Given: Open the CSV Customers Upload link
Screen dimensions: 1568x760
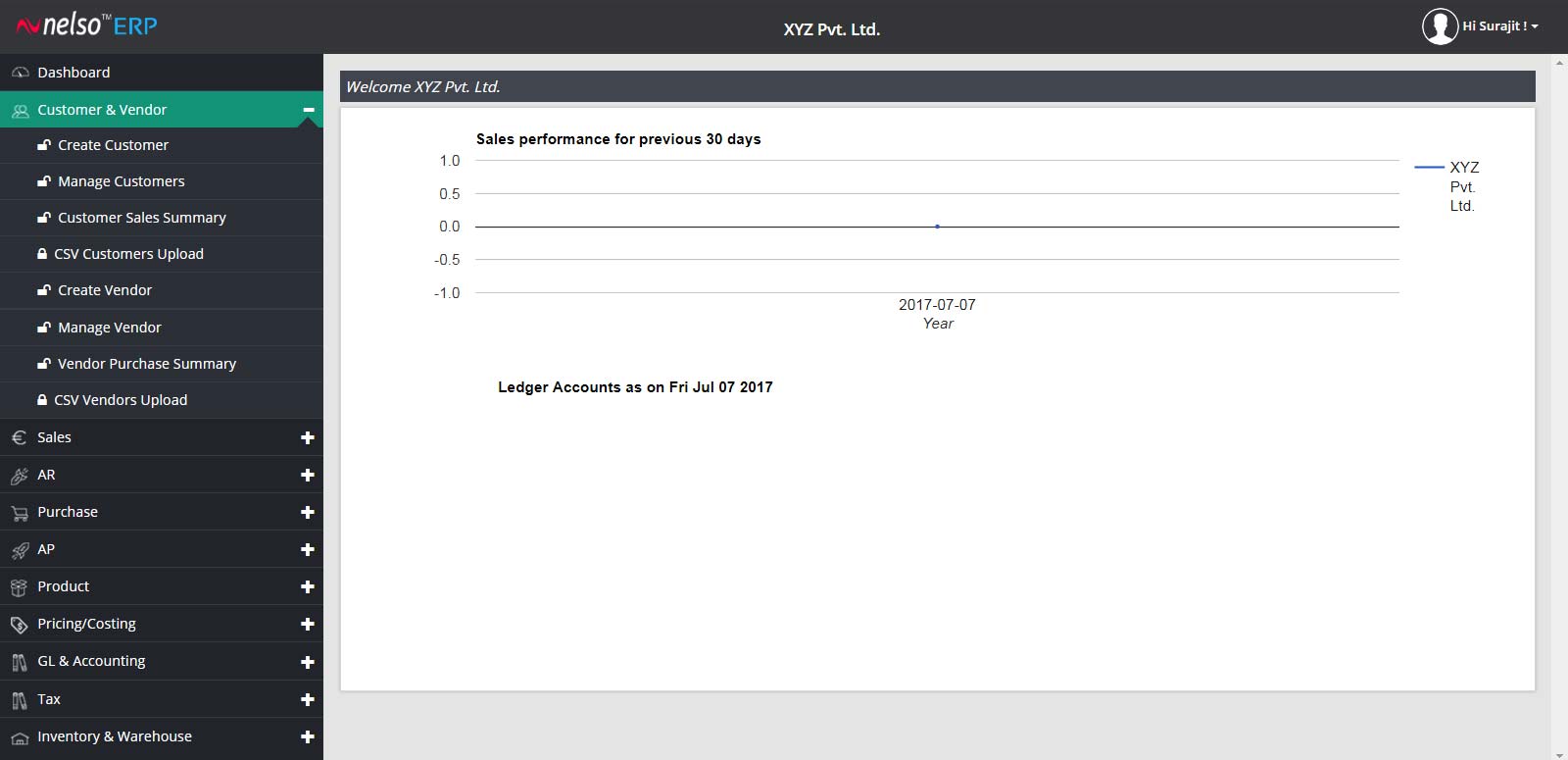Looking at the screenshot, I should click(128, 254).
